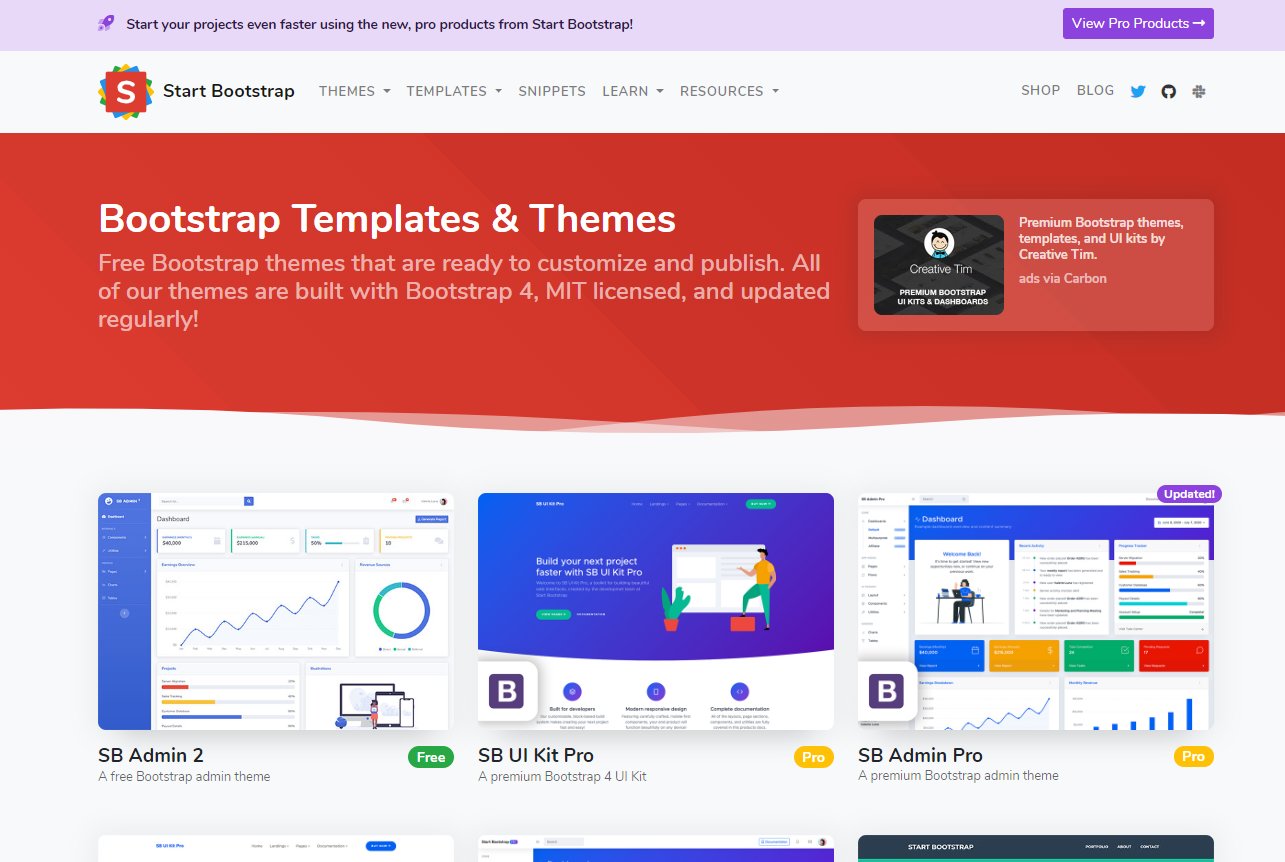Open the Slack icon link
This screenshot has width=1285, height=862.
point(1199,91)
